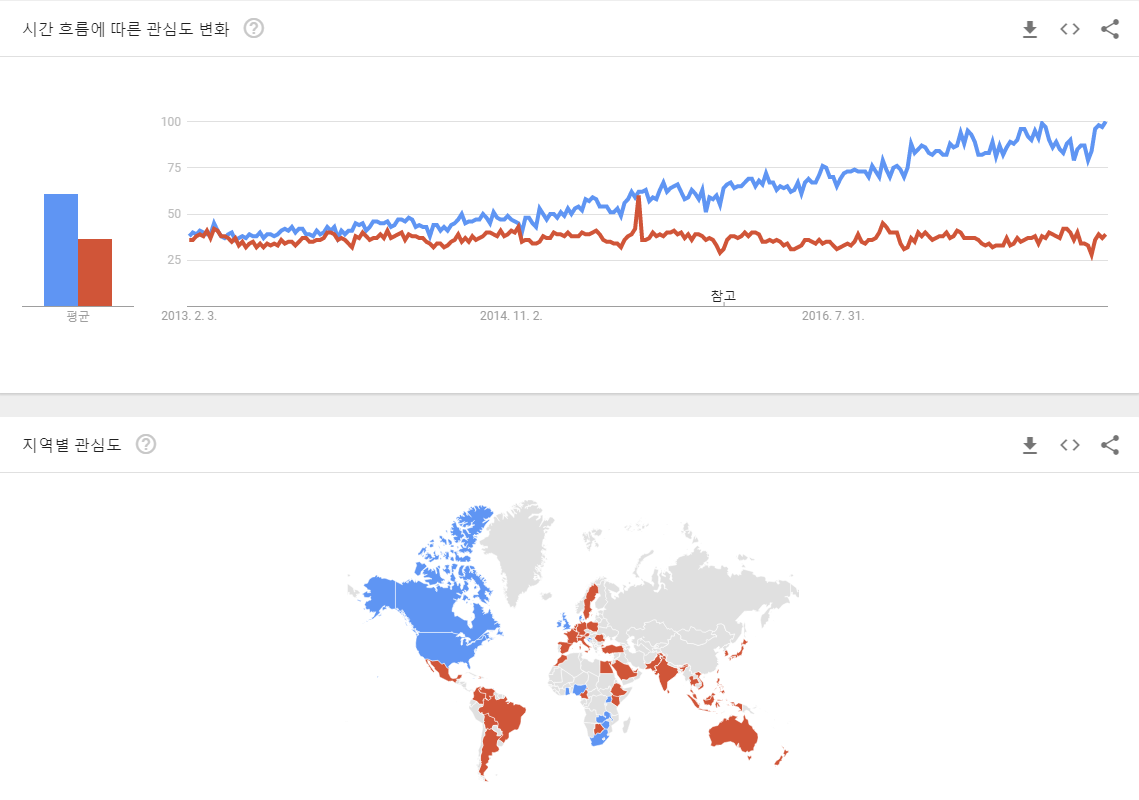Click the blue line endpoint at 100

[x=1105, y=123]
